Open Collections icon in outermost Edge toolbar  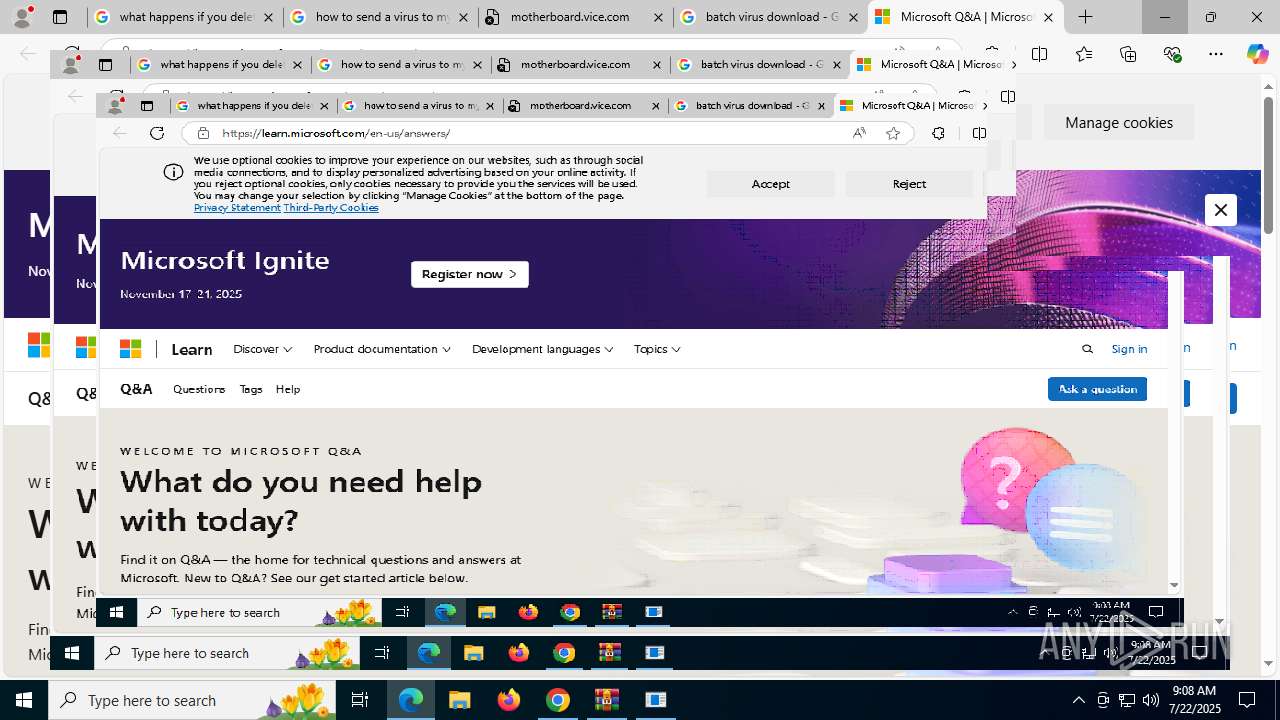coord(1128,54)
